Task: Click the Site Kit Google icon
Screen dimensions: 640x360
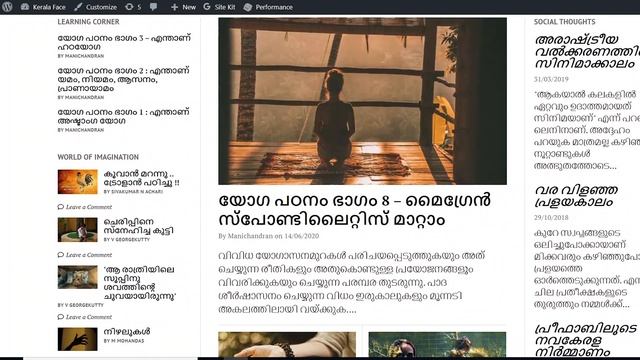Action: click(207, 7)
